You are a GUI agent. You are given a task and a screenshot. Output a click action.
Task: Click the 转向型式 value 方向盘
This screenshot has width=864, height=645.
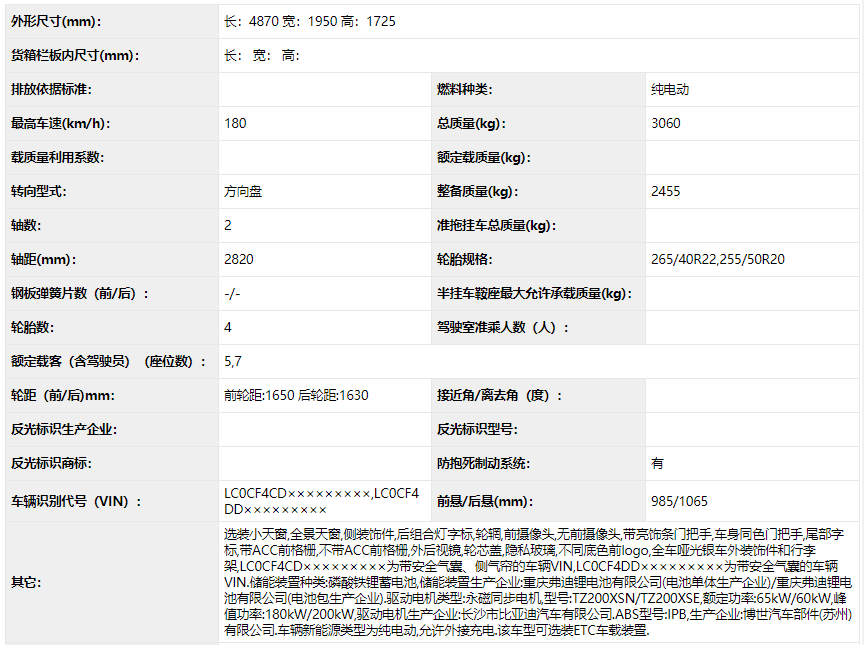(x=244, y=191)
